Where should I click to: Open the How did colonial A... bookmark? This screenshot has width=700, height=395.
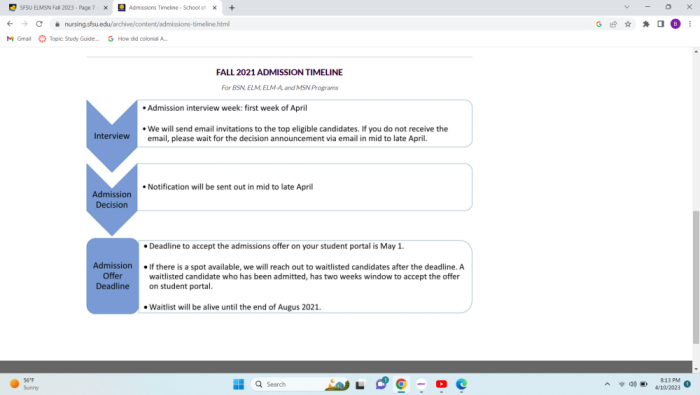[138, 39]
